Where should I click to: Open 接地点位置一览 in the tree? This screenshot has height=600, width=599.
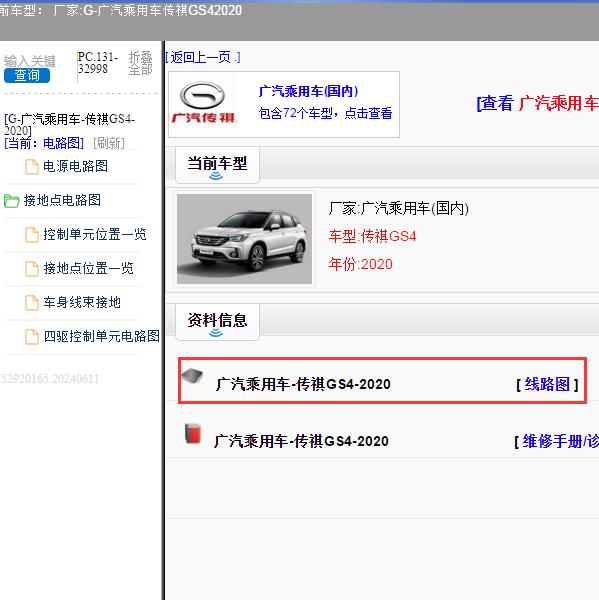(x=88, y=268)
